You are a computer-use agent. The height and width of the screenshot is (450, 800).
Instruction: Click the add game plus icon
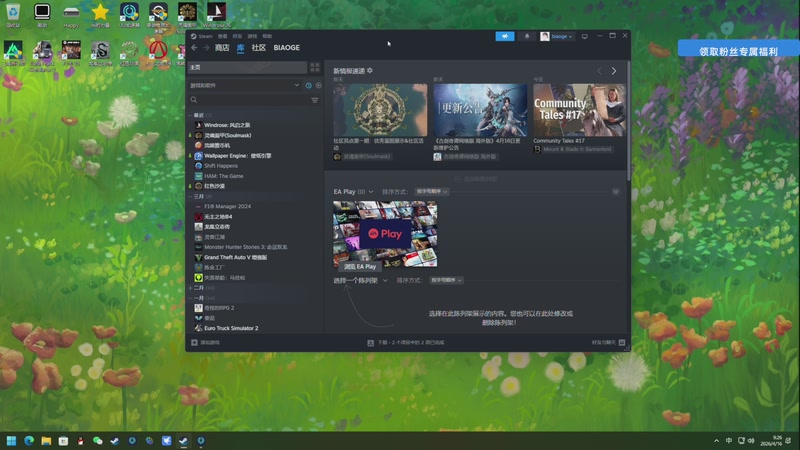point(194,342)
